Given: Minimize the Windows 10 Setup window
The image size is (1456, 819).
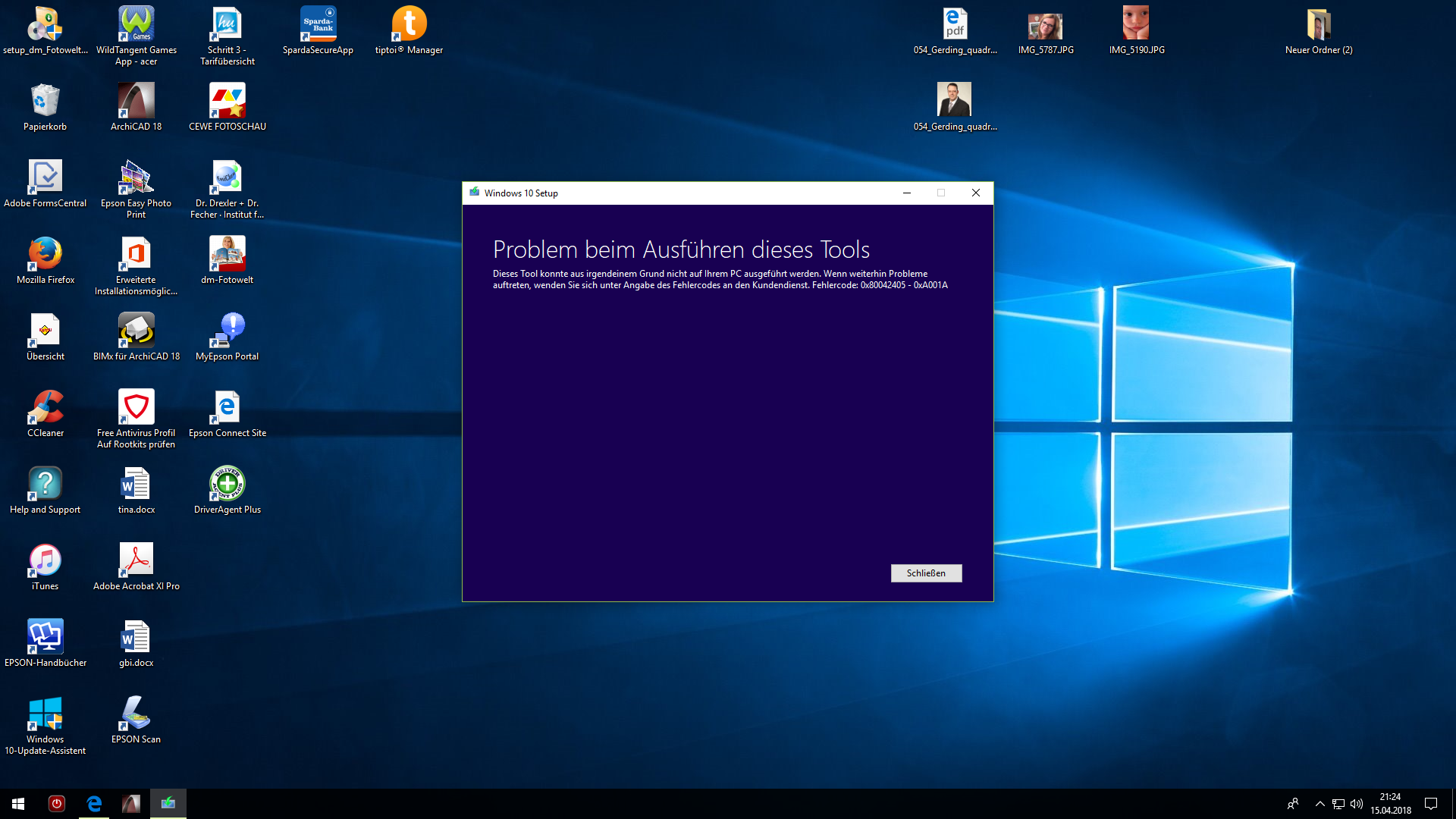Looking at the screenshot, I should pyautogui.click(x=906, y=193).
